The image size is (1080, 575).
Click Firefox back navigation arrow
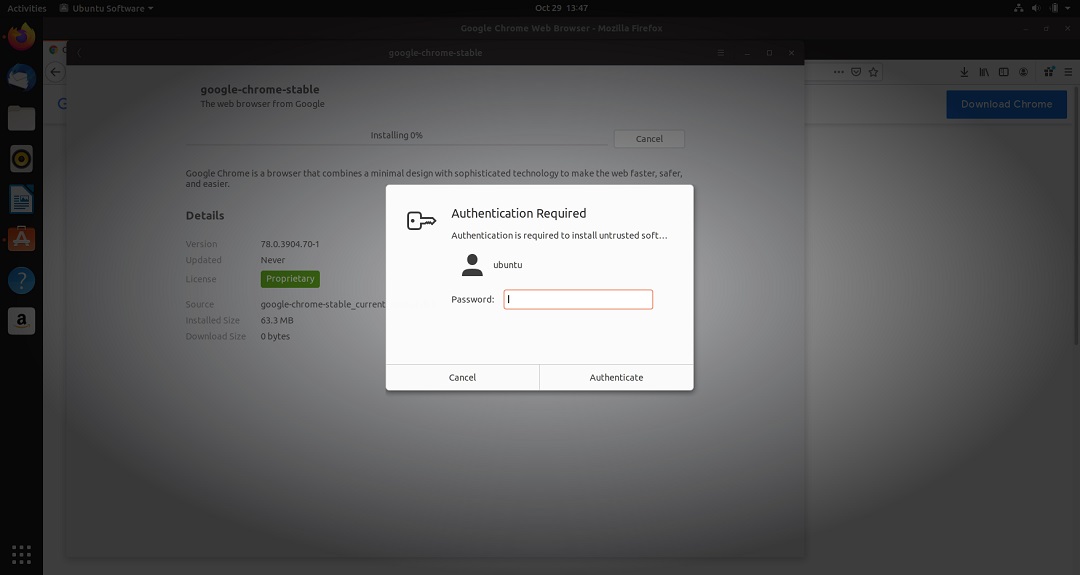(55, 72)
